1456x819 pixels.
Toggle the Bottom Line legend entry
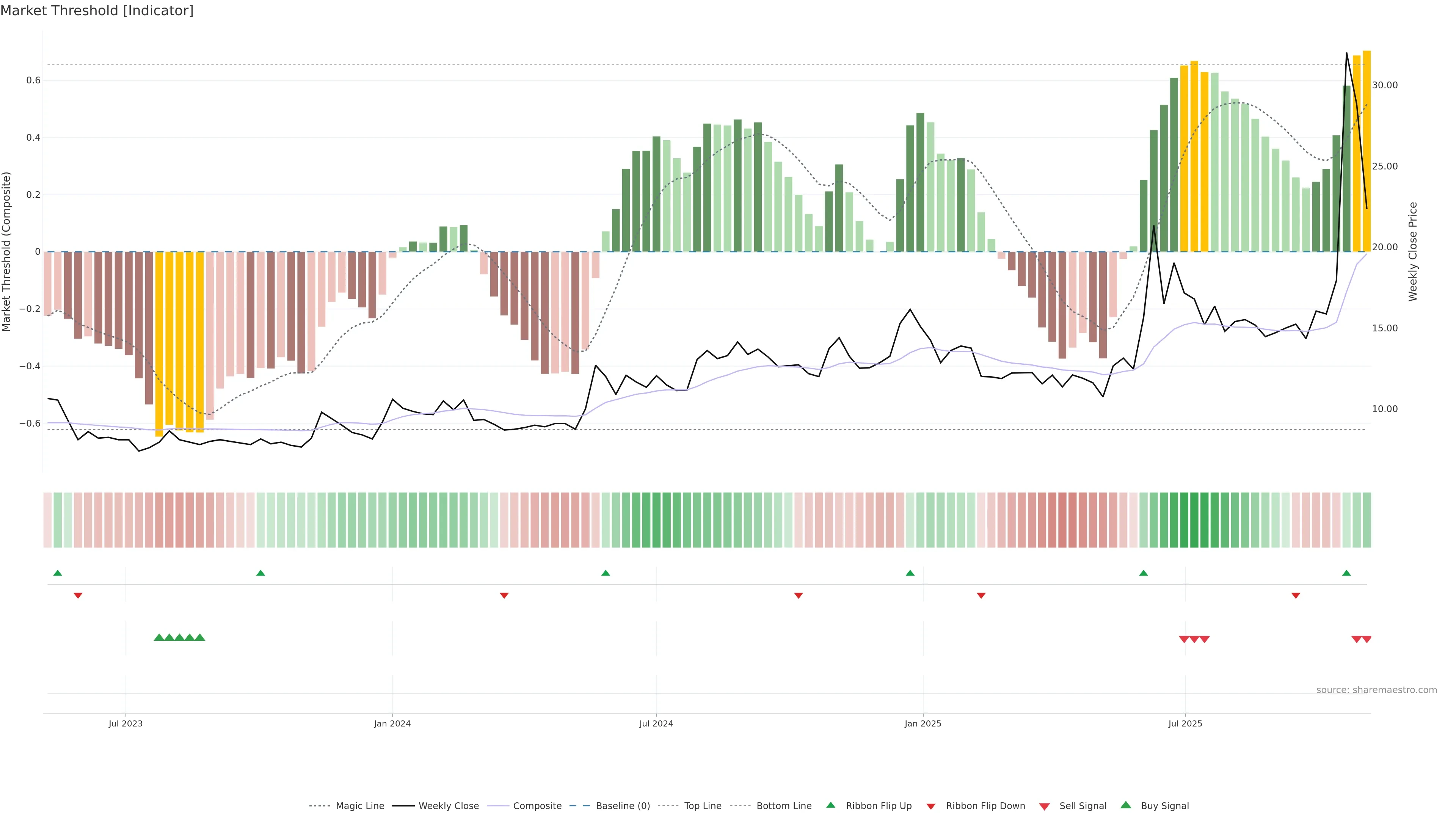[x=783, y=806]
